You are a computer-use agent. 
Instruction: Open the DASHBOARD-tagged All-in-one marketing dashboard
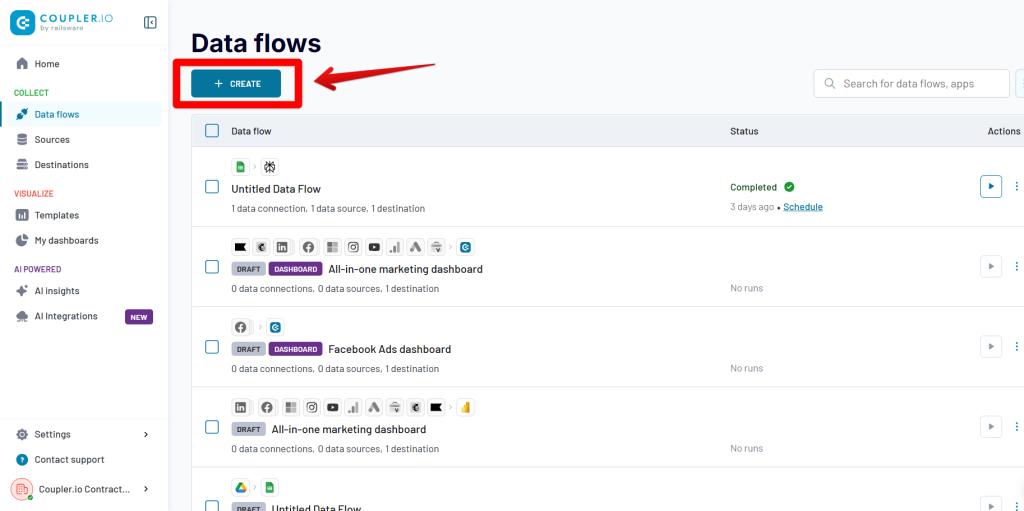(406, 269)
